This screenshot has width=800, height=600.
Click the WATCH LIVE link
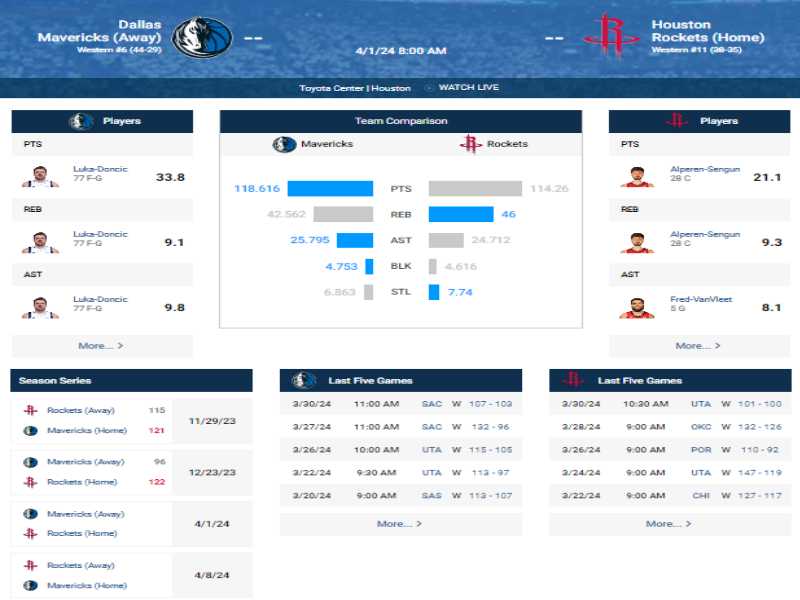pyautogui.click(x=468, y=87)
